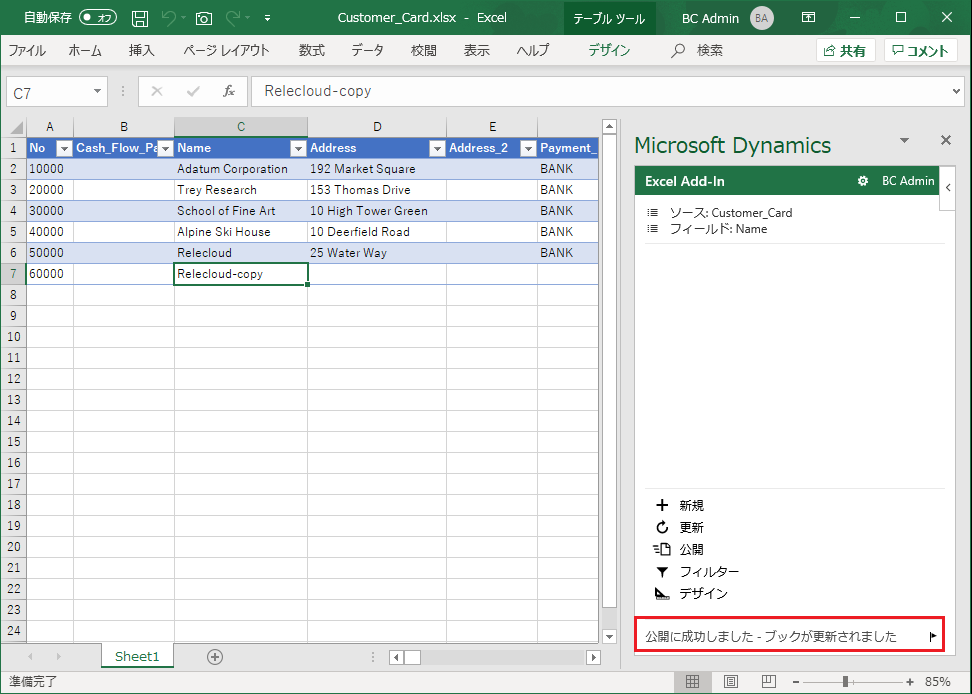Click the zoom in plus button
972x694 pixels.
coord(909,682)
